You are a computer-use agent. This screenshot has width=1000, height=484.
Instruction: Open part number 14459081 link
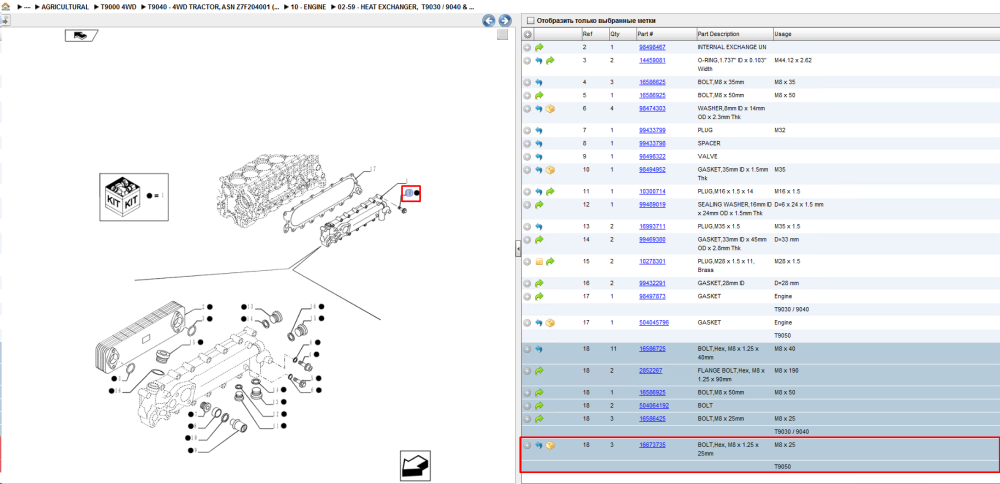point(652,61)
